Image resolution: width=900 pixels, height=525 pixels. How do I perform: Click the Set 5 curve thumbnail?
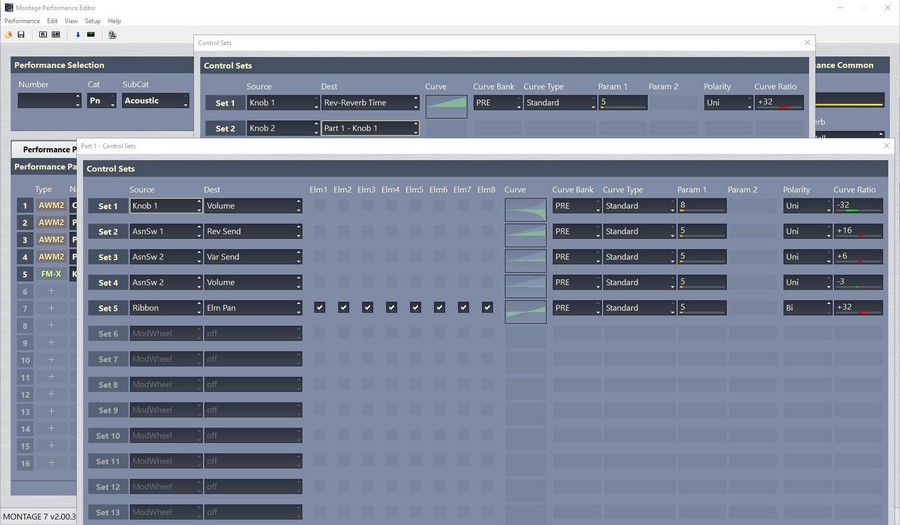[x=525, y=312]
